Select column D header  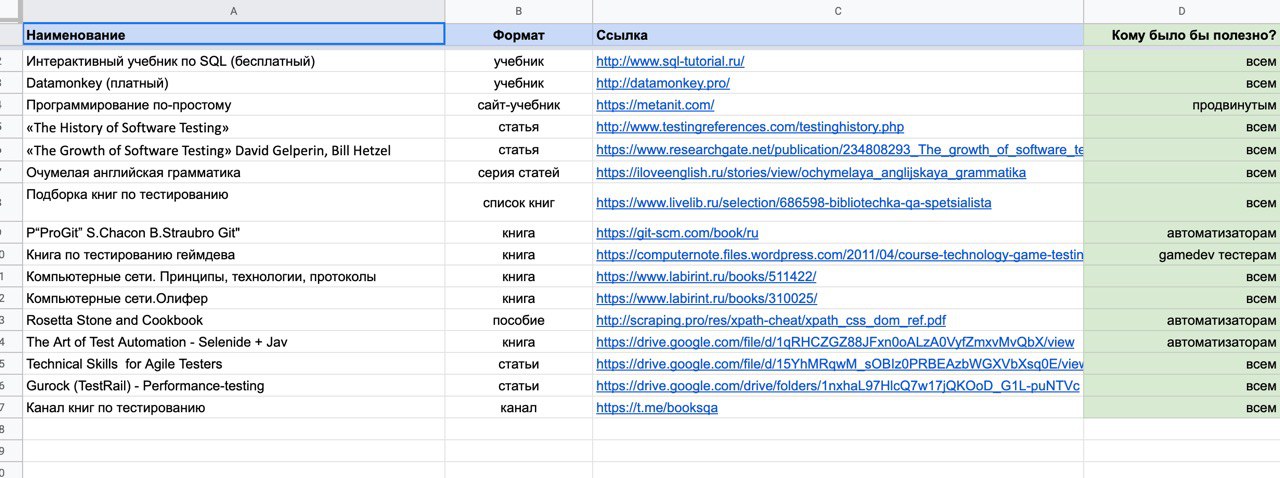[1182, 11]
